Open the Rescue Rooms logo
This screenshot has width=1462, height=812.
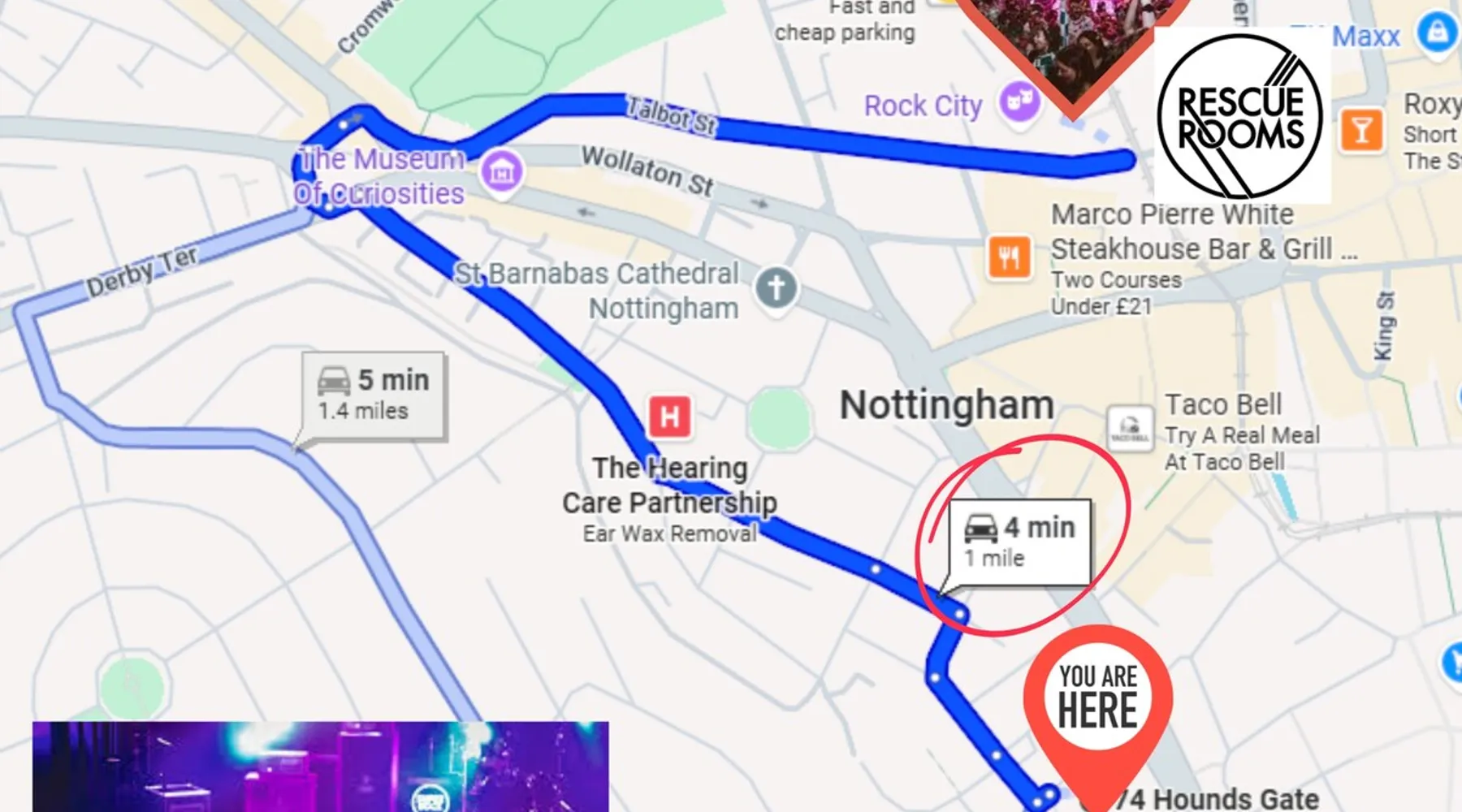click(1240, 114)
